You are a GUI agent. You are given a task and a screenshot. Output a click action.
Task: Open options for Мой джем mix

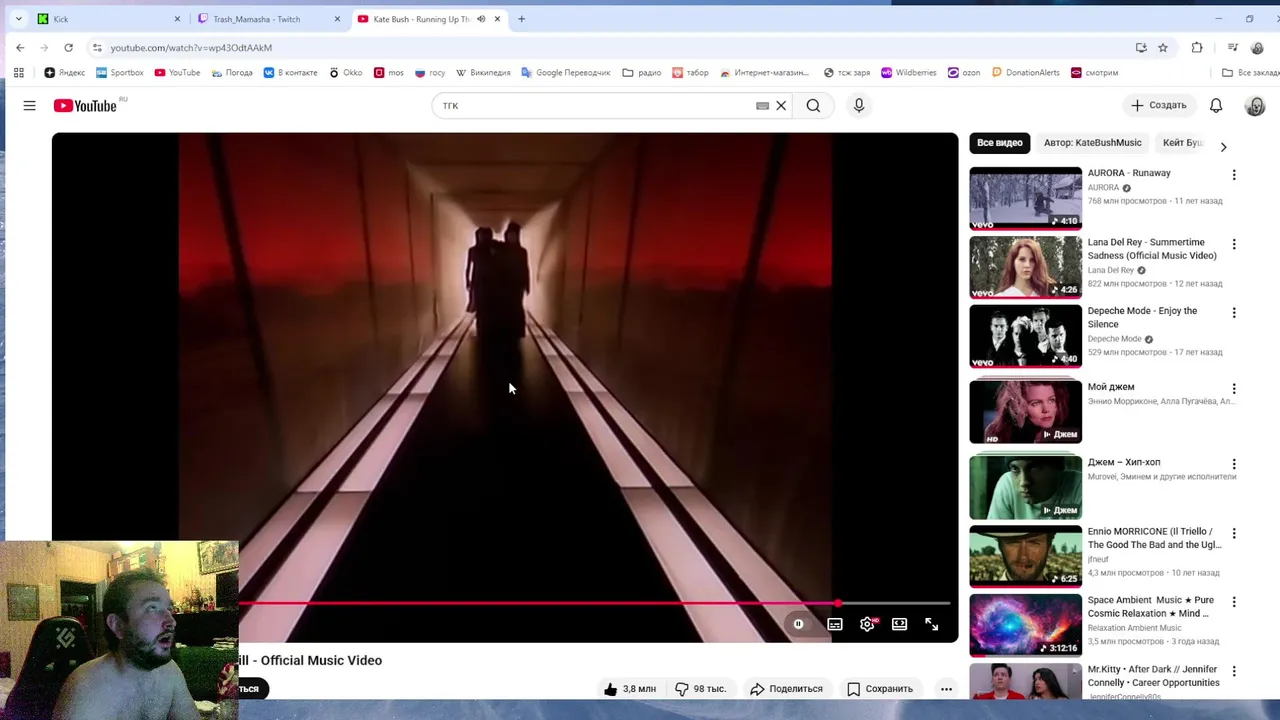1234,389
